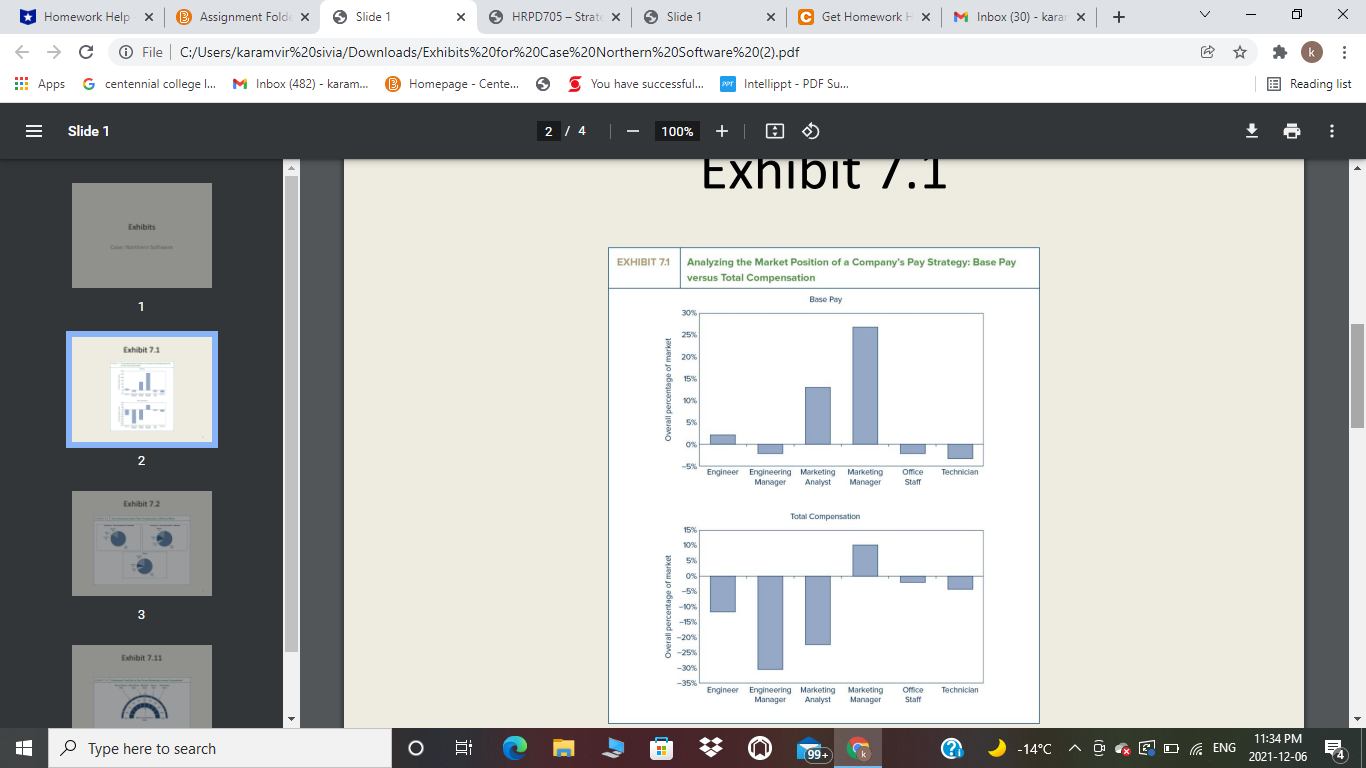Open the tab search dropdown arrow

pyautogui.click(x=1203, y=16)
